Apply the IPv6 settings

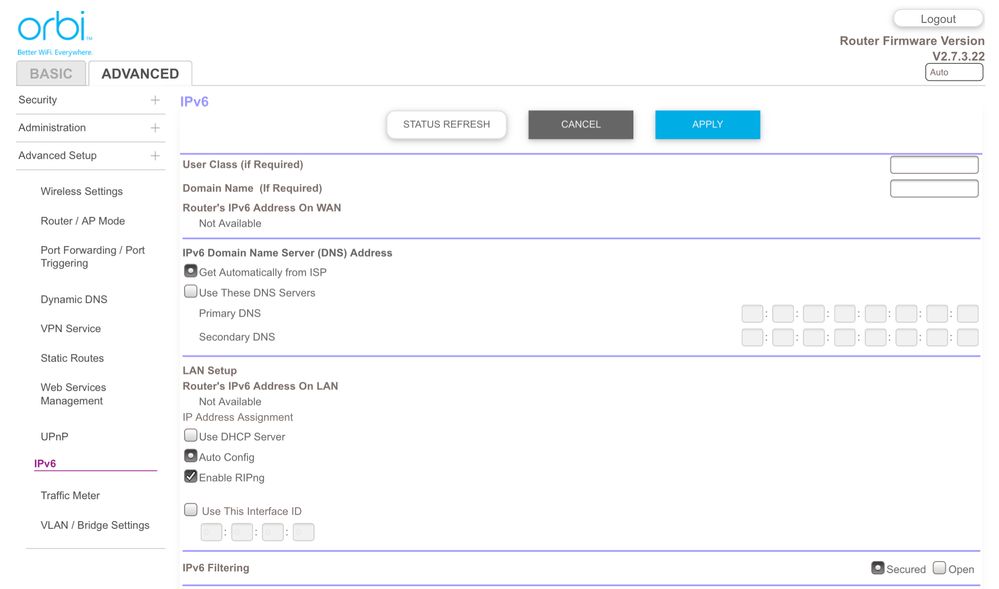coord(707,125)
